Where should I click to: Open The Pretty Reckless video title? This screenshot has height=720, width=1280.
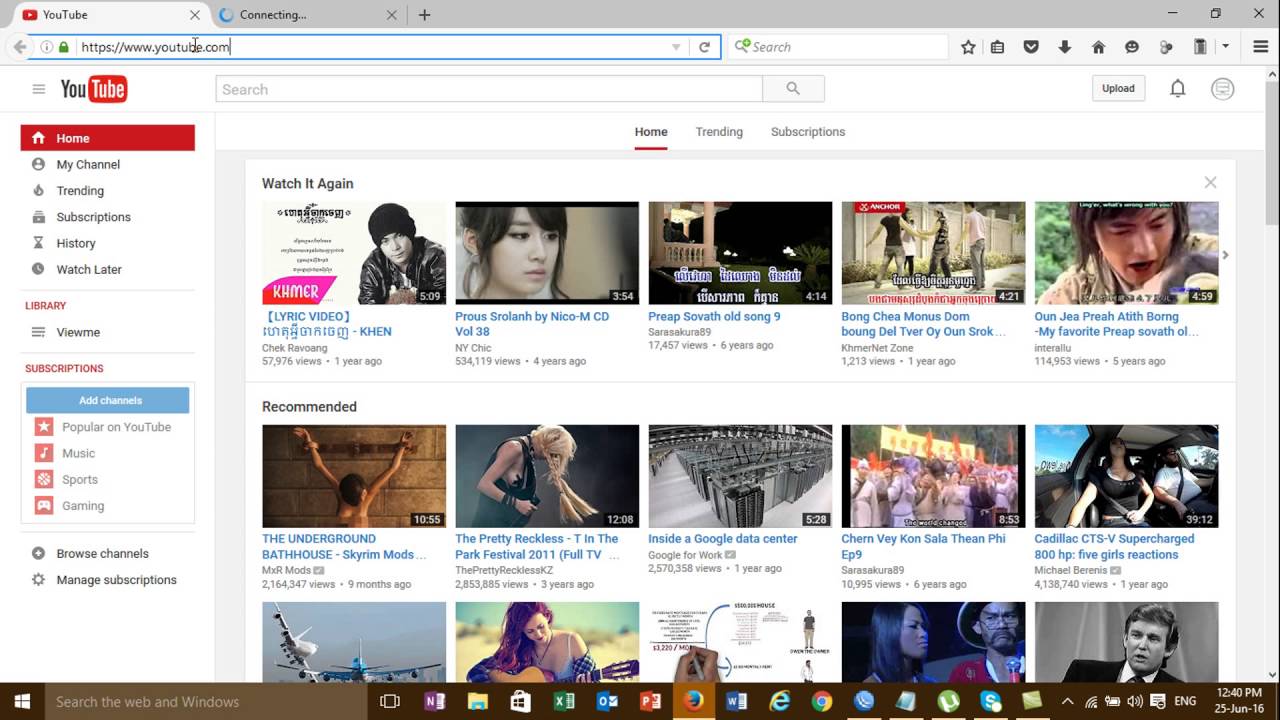point(537,546)
